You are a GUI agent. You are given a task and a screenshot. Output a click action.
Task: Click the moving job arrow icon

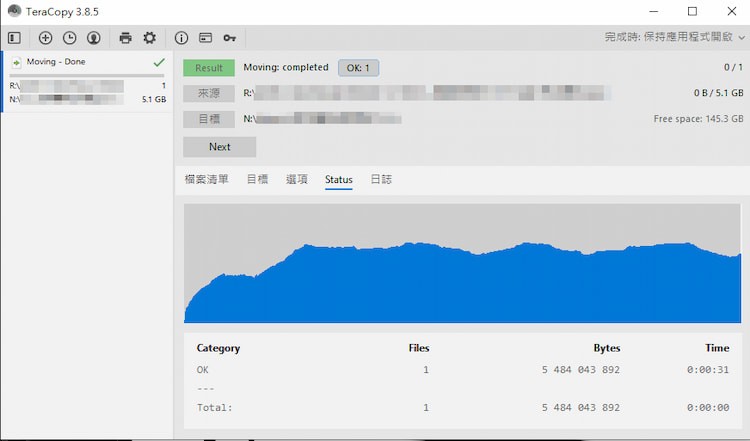click(16, 62)
